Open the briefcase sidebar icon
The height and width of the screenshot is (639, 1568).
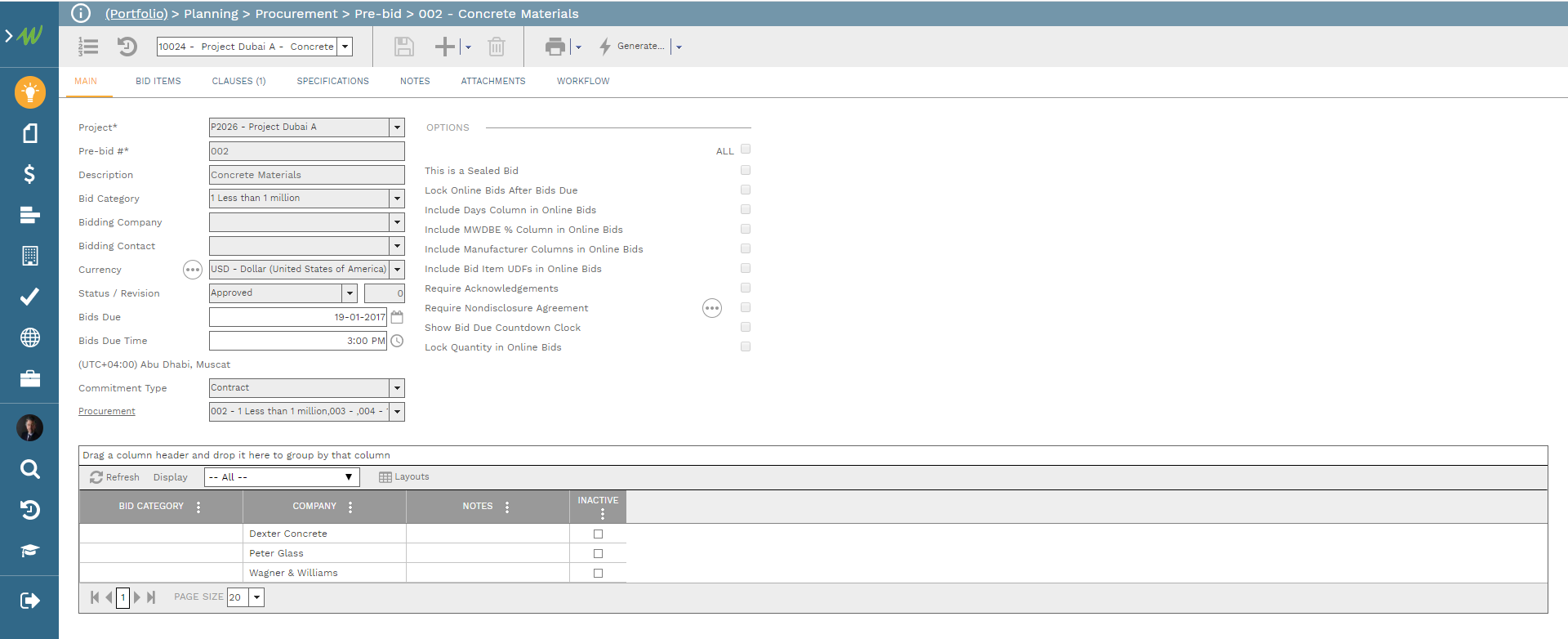[x=29, y=378]
